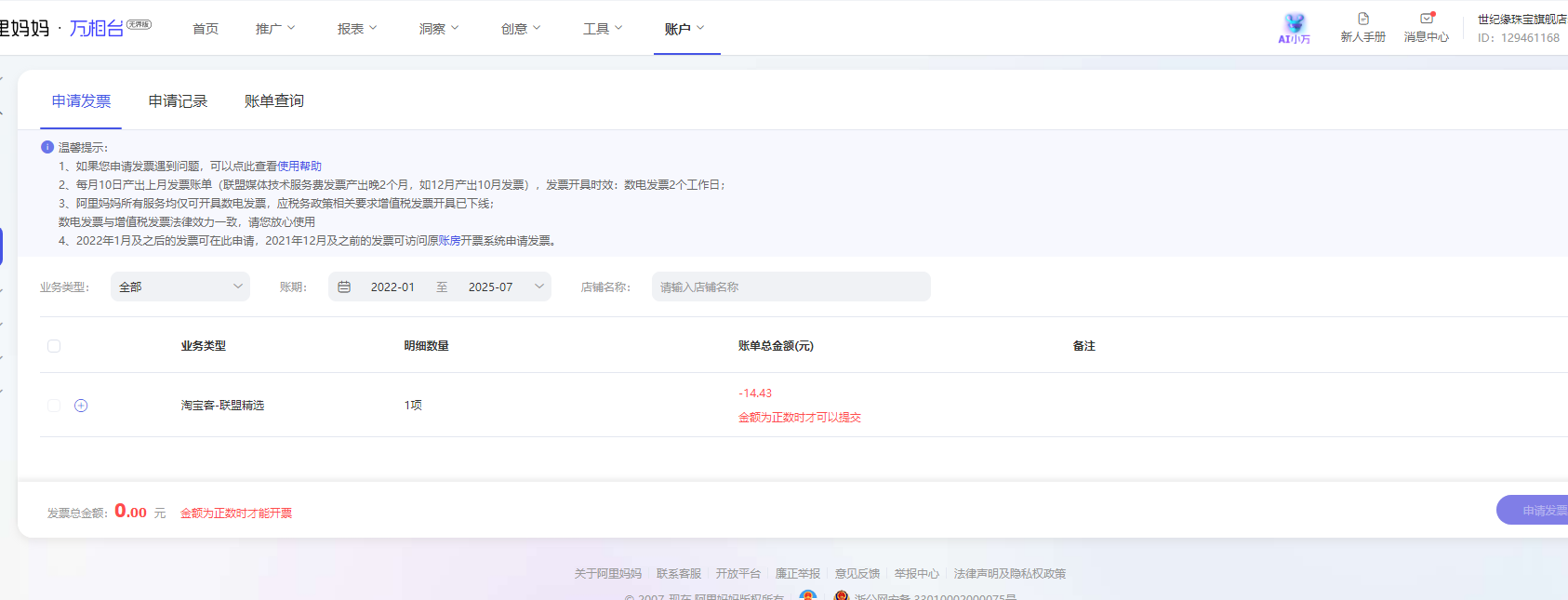1568x600 pixels.
Task: Open the 联系客服 footer link
Action: click(678, 574)
